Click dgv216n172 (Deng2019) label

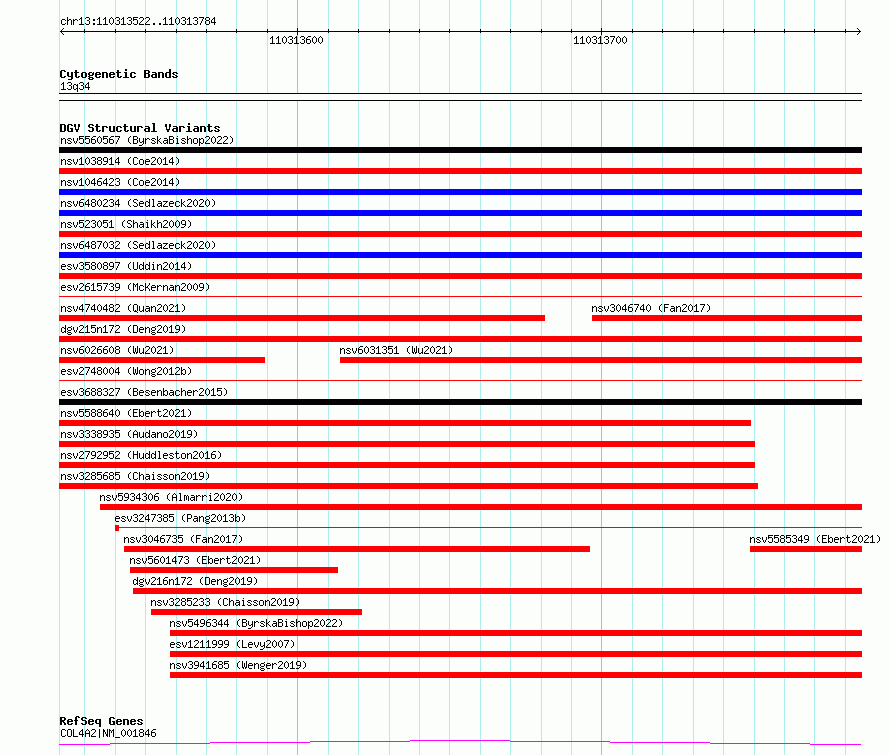click(x=195, y=581)
